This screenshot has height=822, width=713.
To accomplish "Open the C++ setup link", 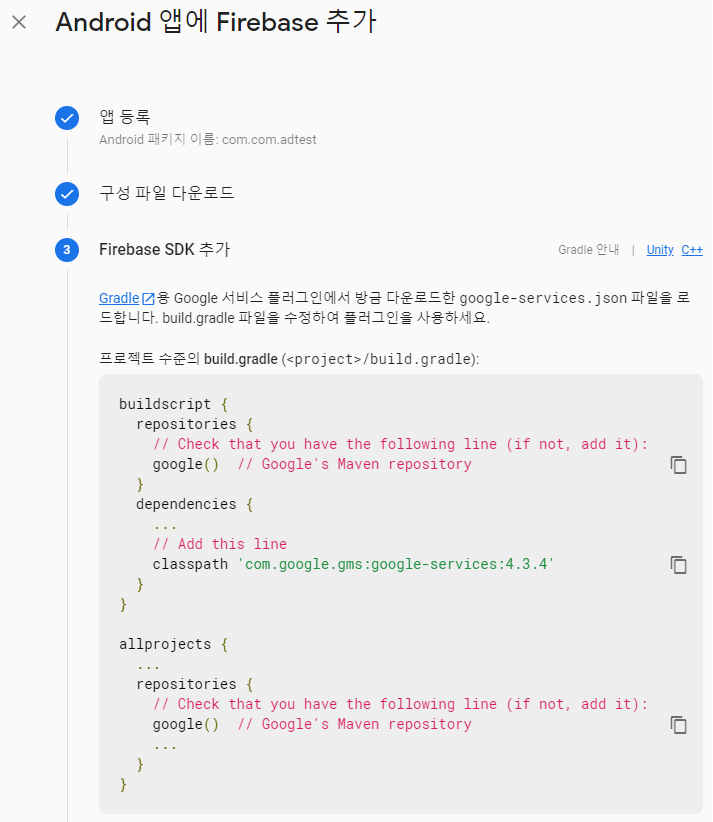I will [691, 250].
